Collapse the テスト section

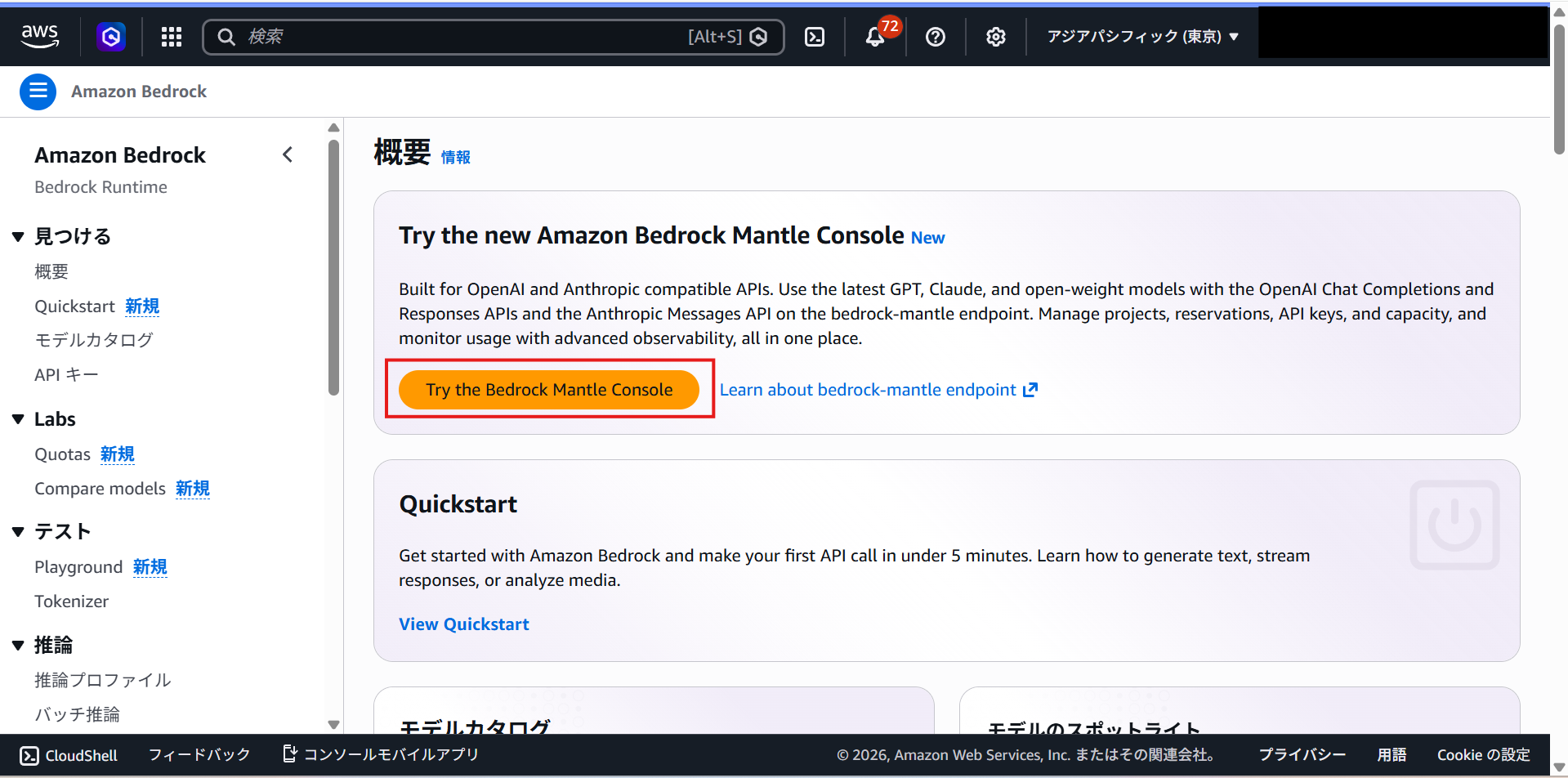[x=18, y=532]
